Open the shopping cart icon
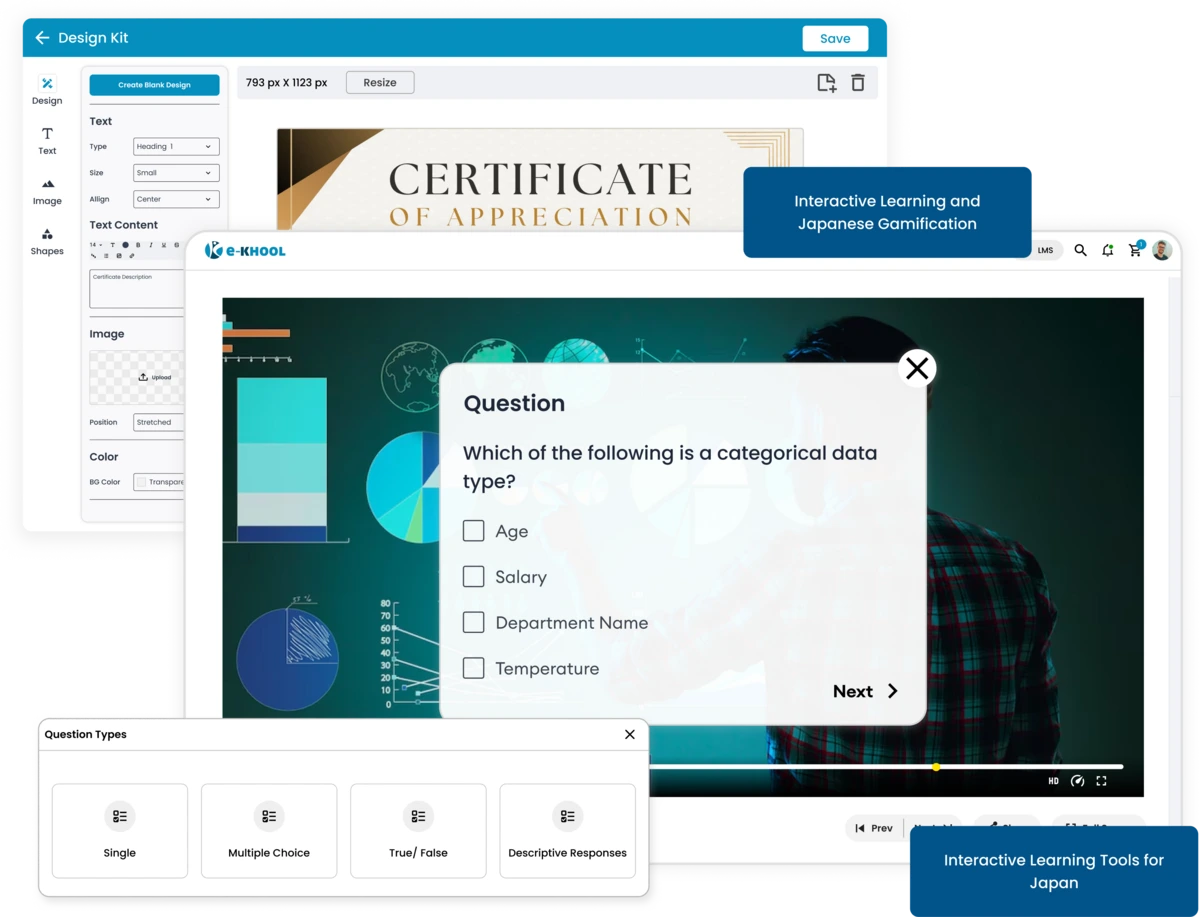The image size is (1200, 917). 1135,250
